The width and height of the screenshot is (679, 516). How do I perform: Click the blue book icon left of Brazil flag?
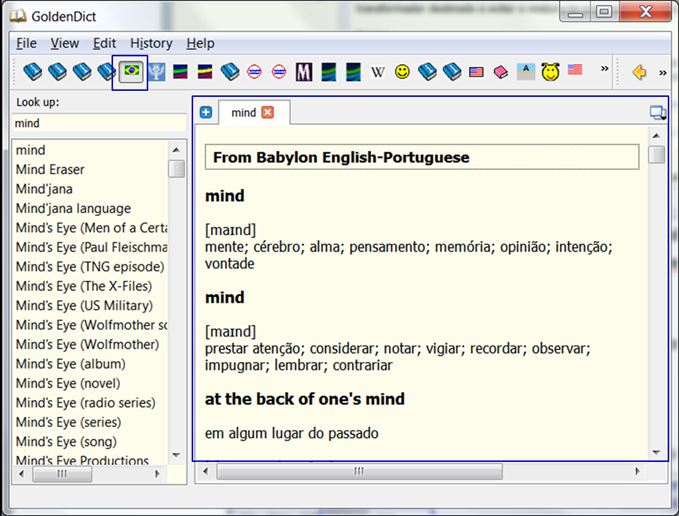coord(107,72)
